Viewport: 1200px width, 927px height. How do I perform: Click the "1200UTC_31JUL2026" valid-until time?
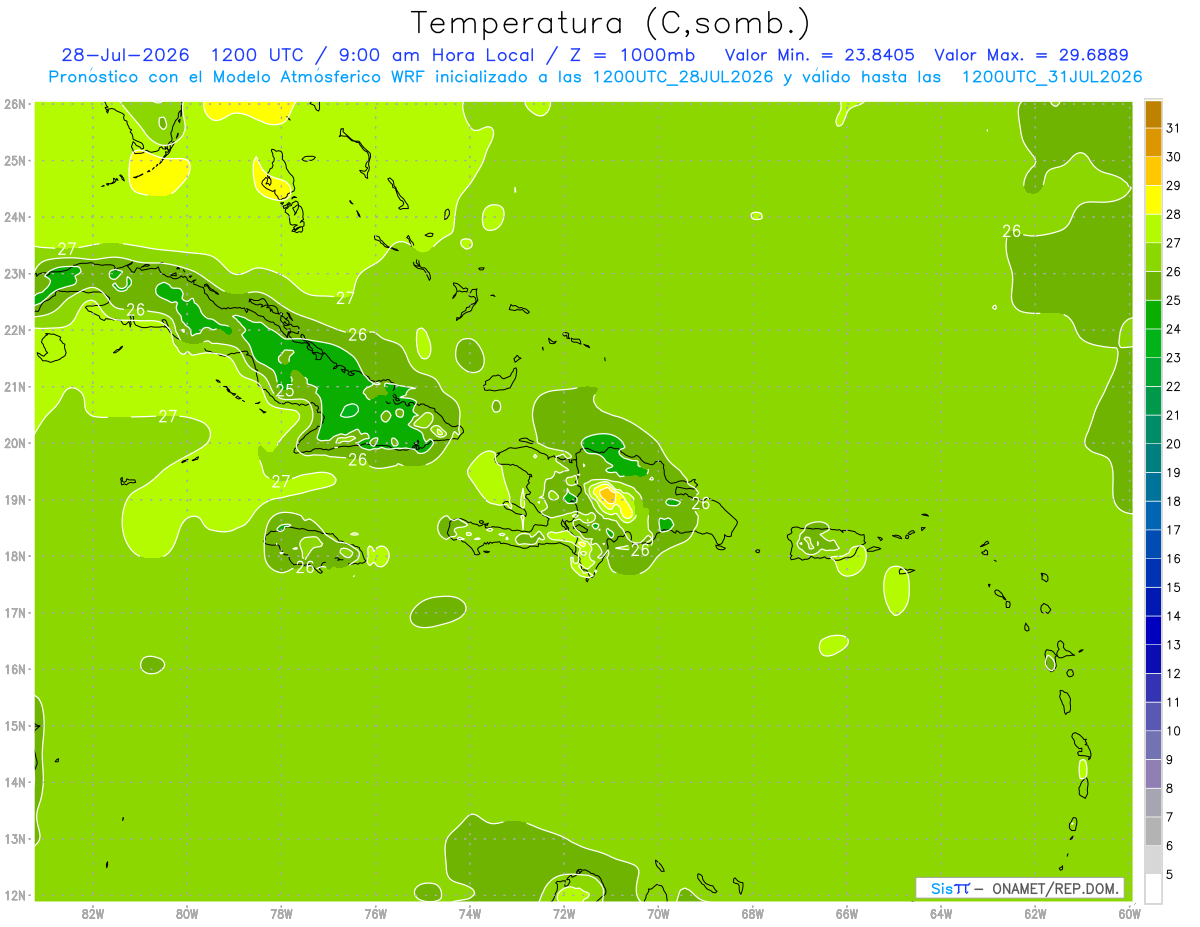click(x=1052, y=77)
